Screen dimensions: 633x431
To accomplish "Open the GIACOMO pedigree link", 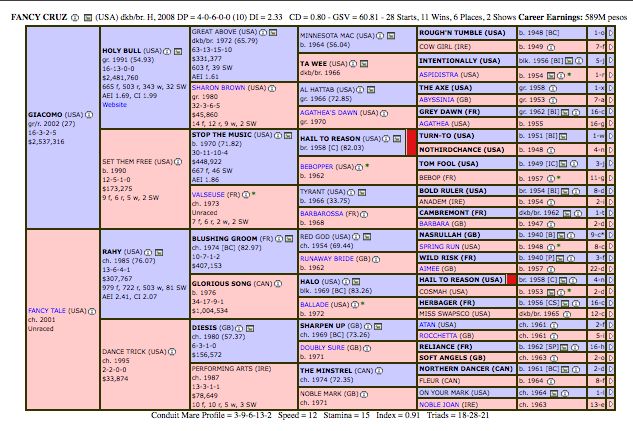I will (x=45, y=115).
